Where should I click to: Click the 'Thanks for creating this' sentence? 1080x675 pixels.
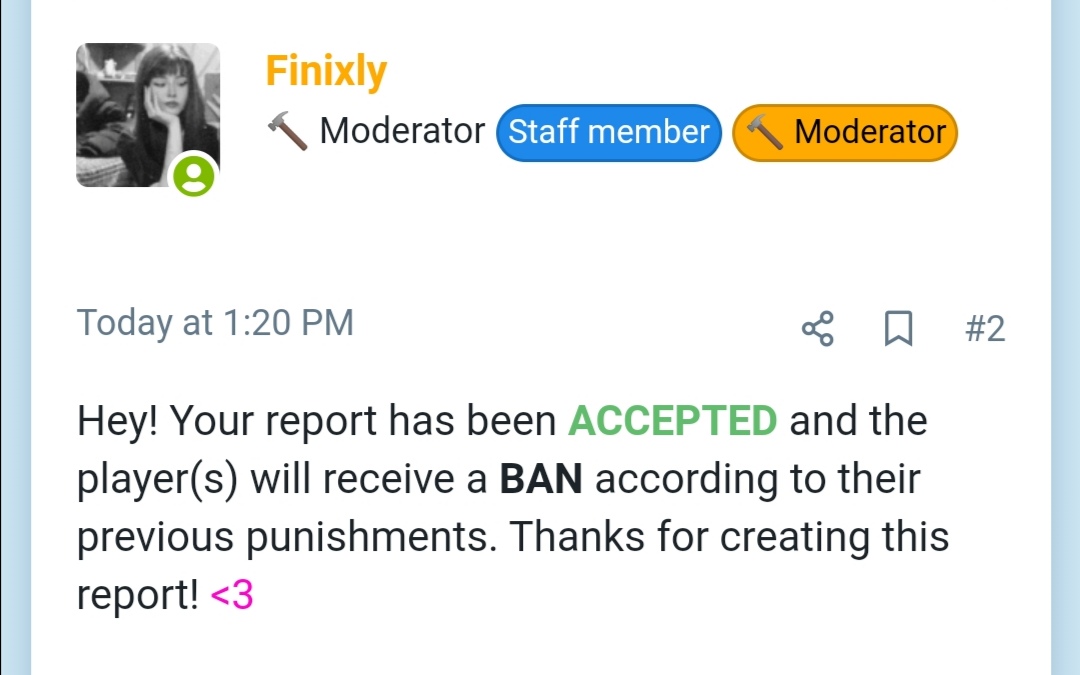(x=729, y=537)
